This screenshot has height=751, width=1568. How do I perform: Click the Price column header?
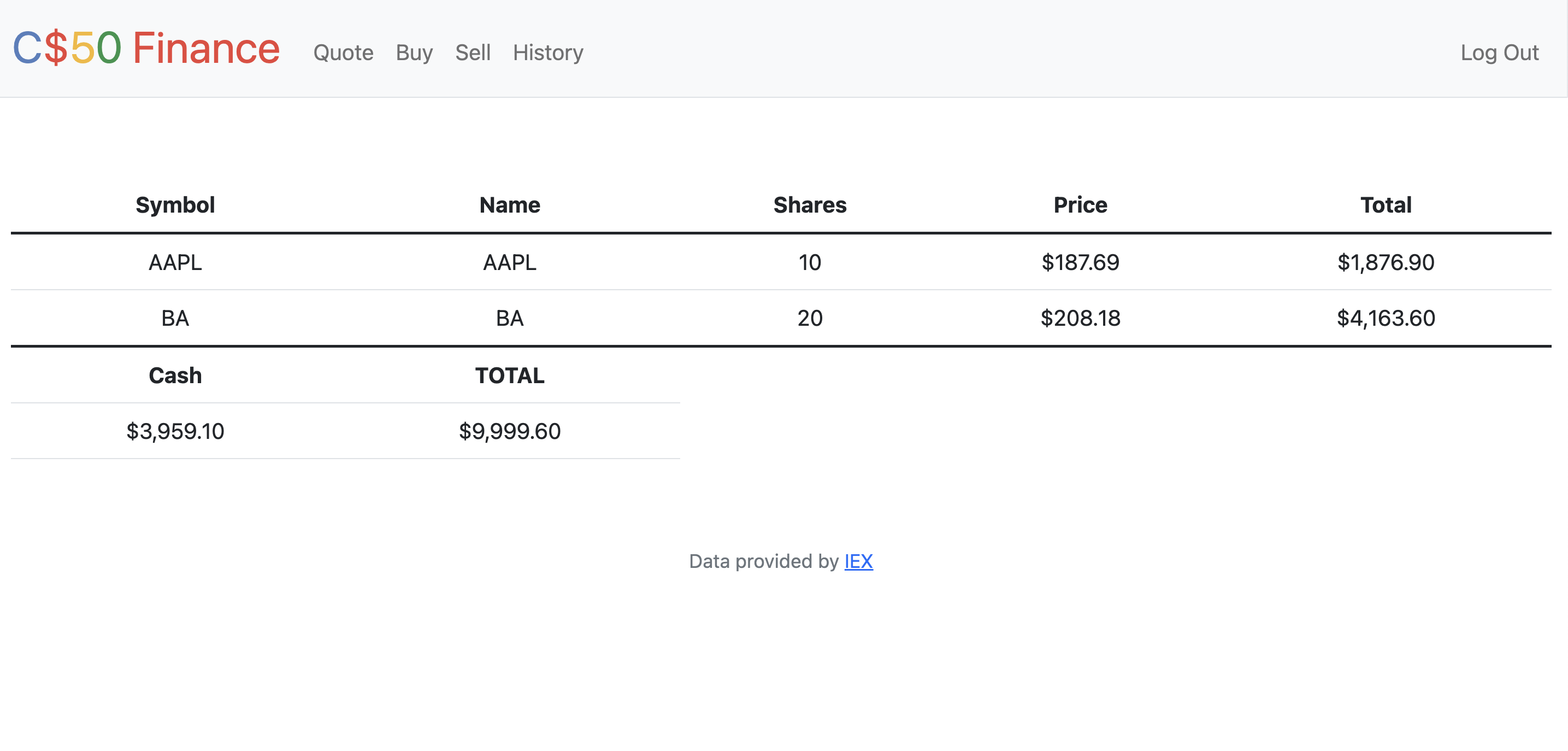pos(1081,206)
